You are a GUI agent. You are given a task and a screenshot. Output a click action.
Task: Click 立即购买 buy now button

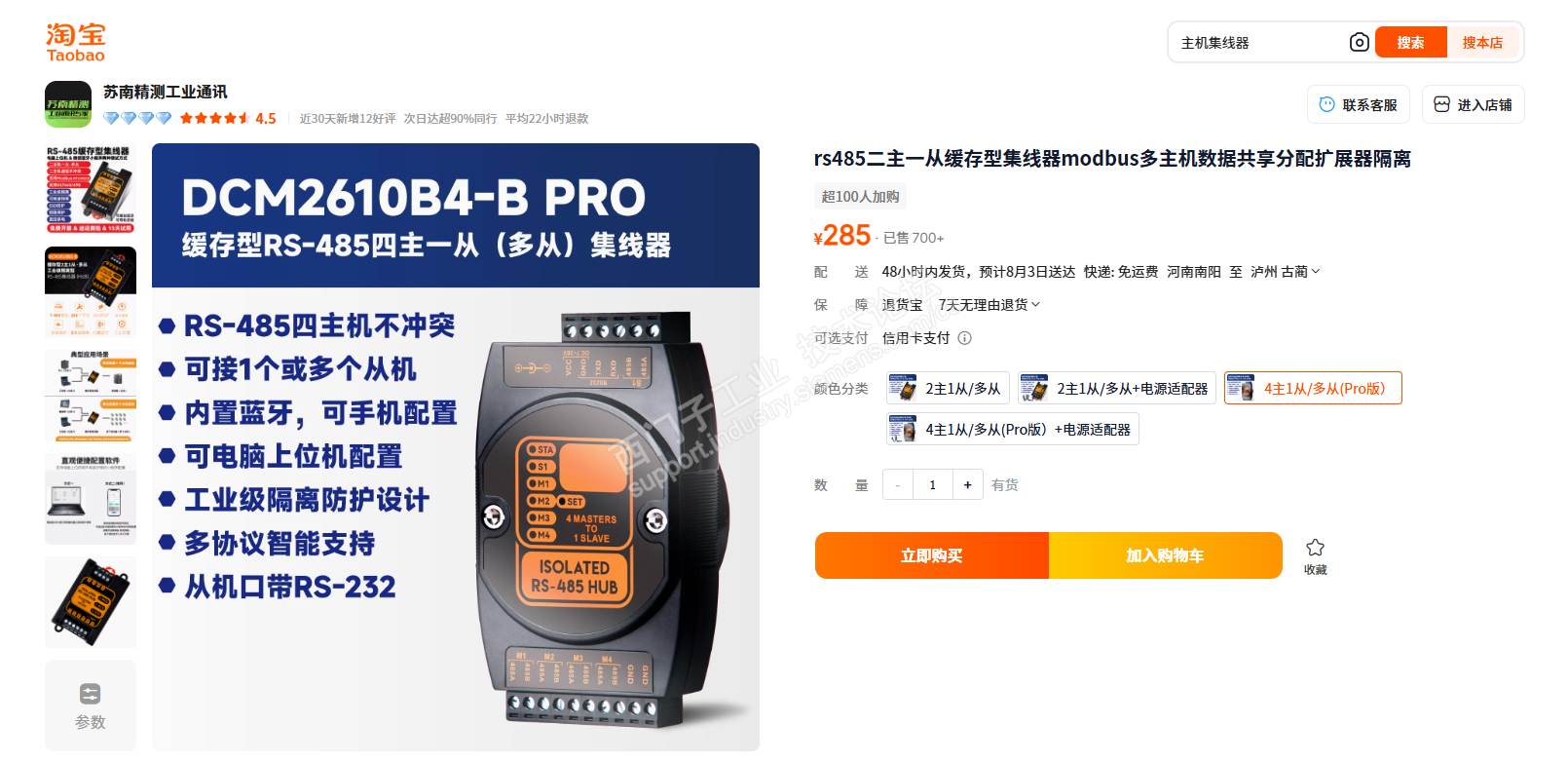tap(932, 555)
